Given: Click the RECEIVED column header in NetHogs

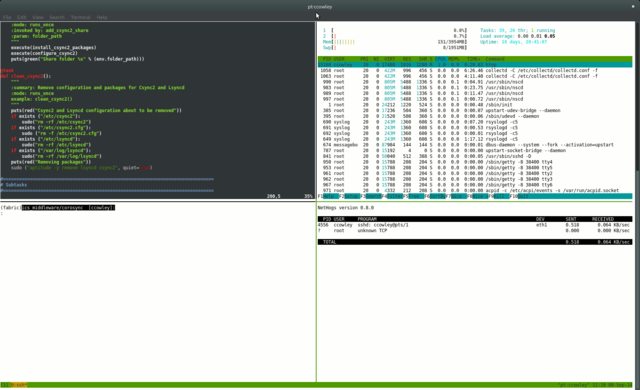Looking at the screenshot, I should 602,219.
